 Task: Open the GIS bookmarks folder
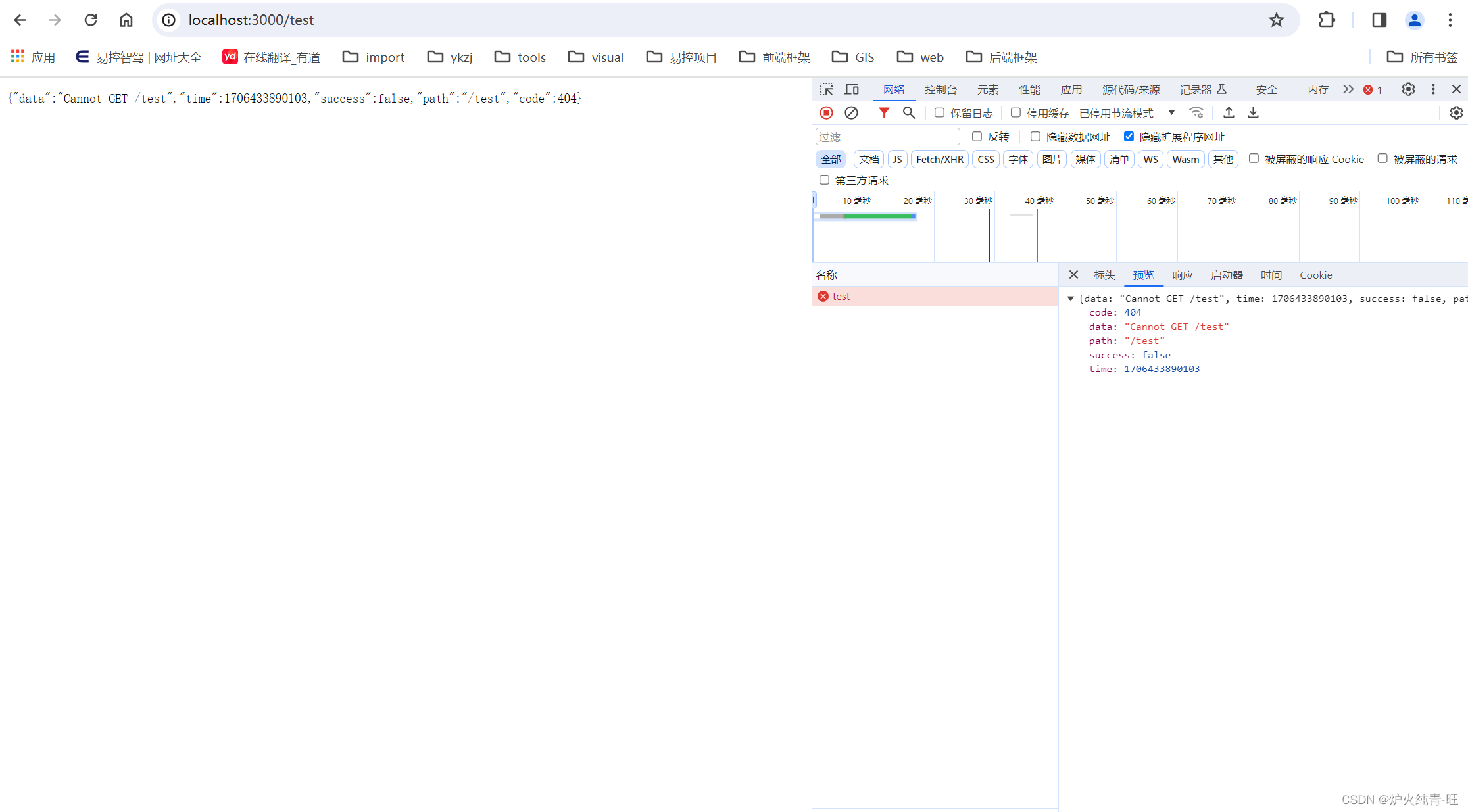(x=852, y=57)
